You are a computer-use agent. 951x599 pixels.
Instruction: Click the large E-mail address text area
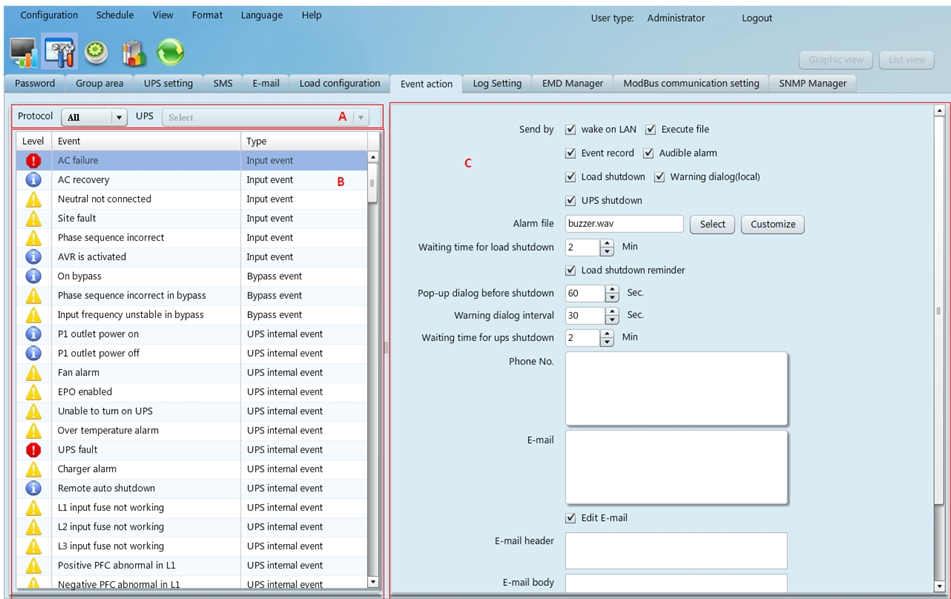coord(676,467)
